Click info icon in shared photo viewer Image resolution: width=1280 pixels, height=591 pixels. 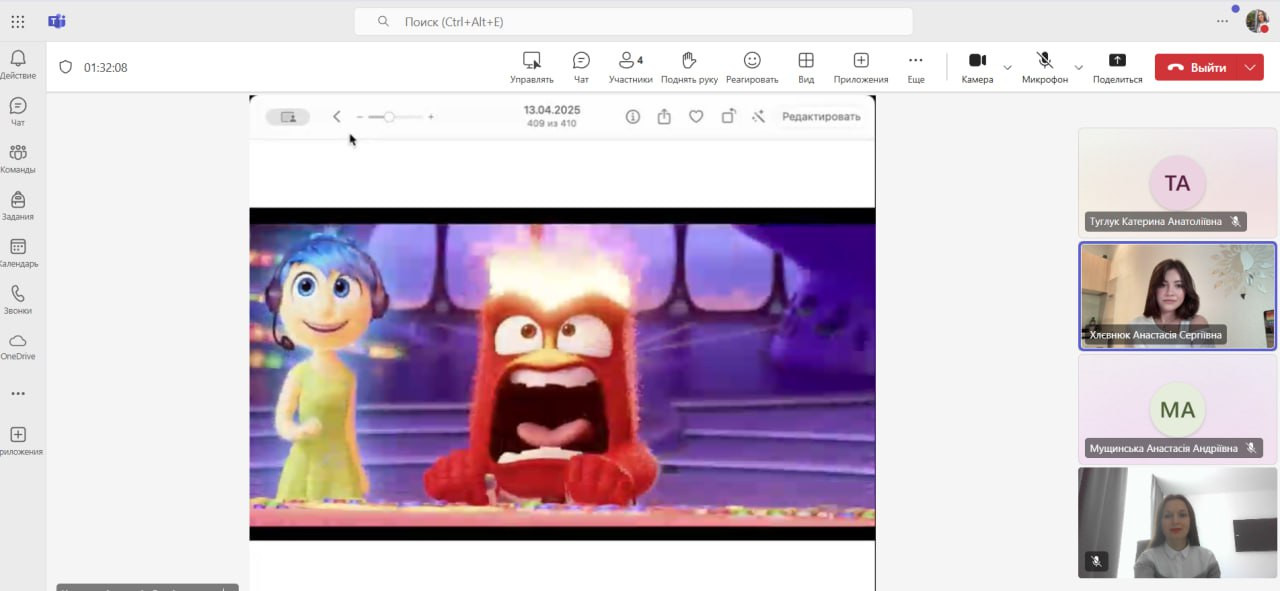point(633,117)
